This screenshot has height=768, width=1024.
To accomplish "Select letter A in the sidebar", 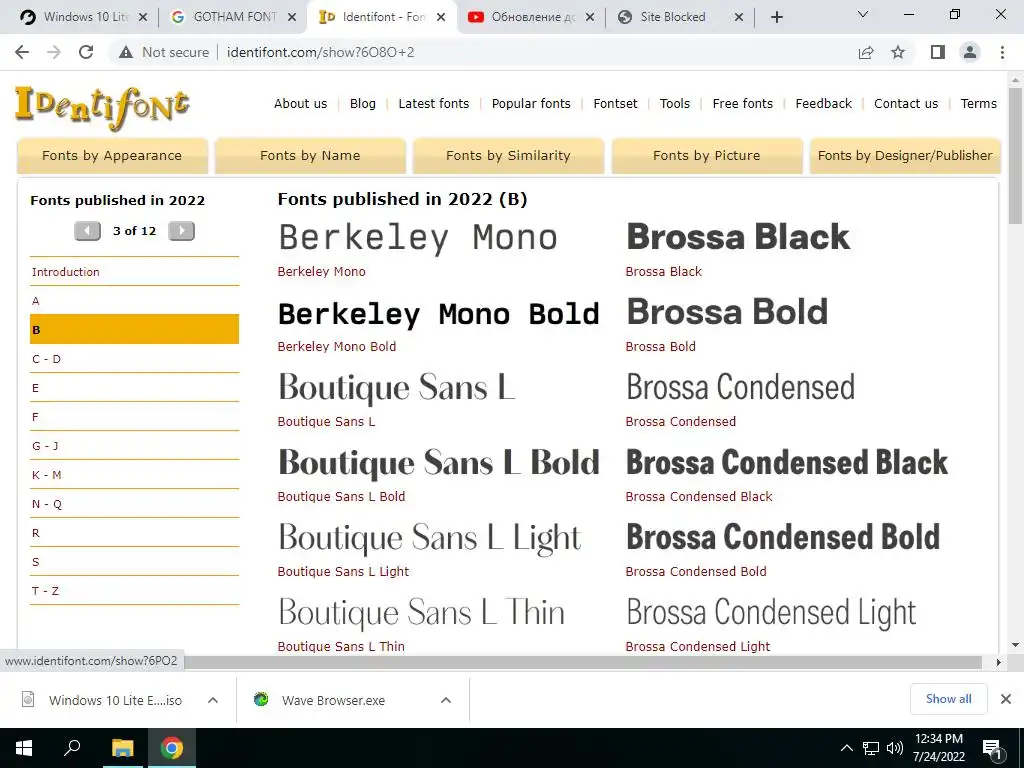I will point(135,300).
